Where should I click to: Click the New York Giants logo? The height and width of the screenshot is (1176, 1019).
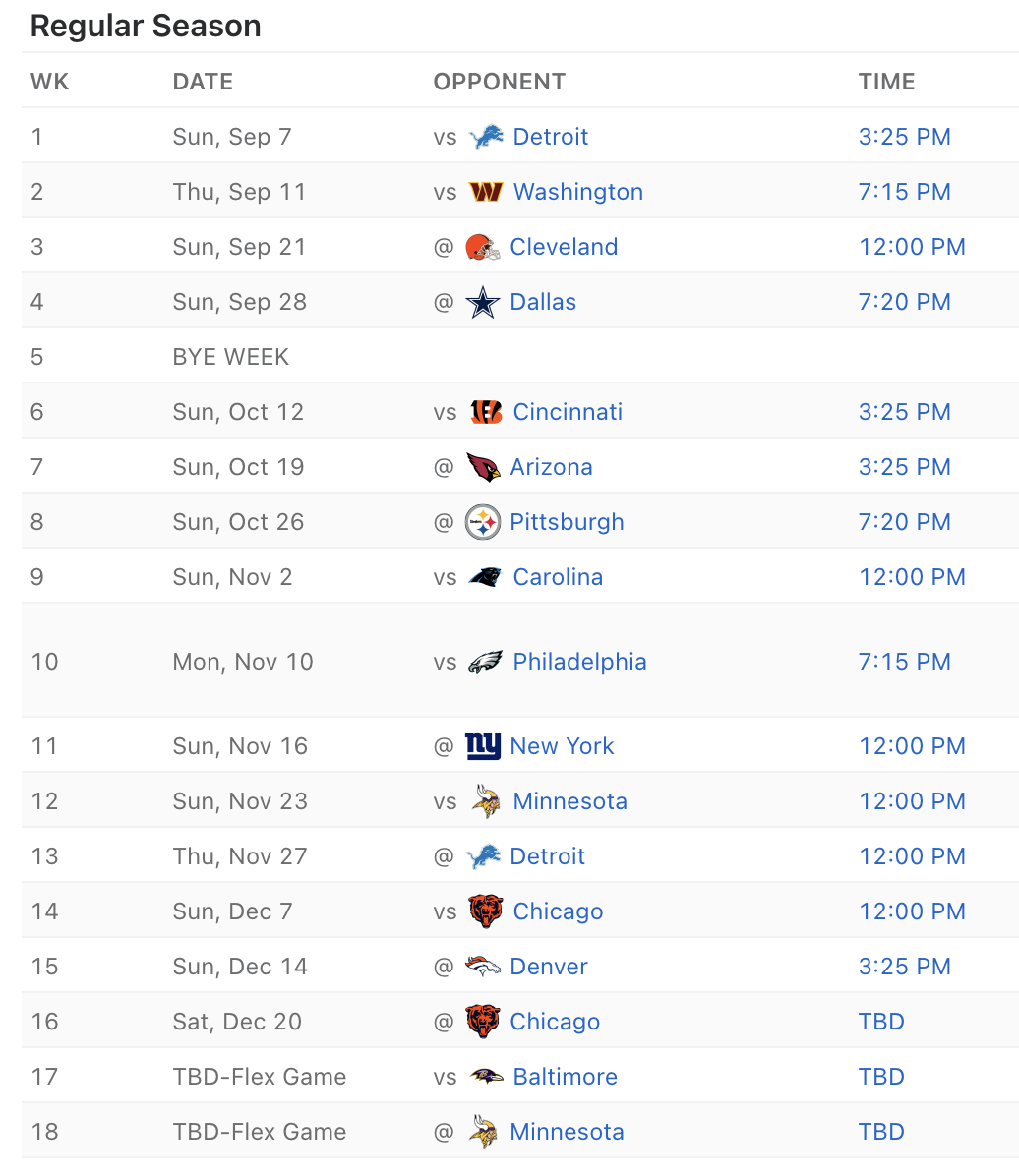coord(483,746)
